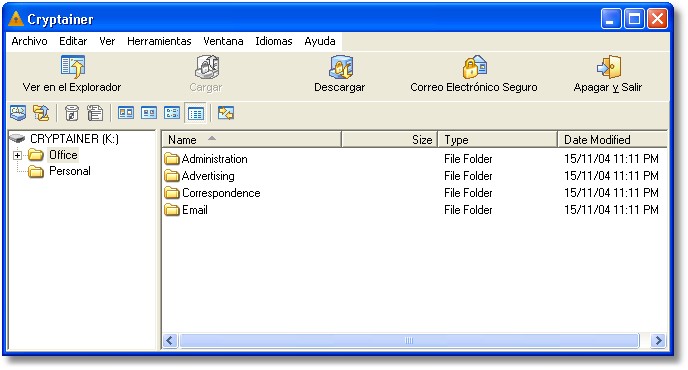Open the Idiomas menu
Screen dimensions: 688x370
(274, 41)
